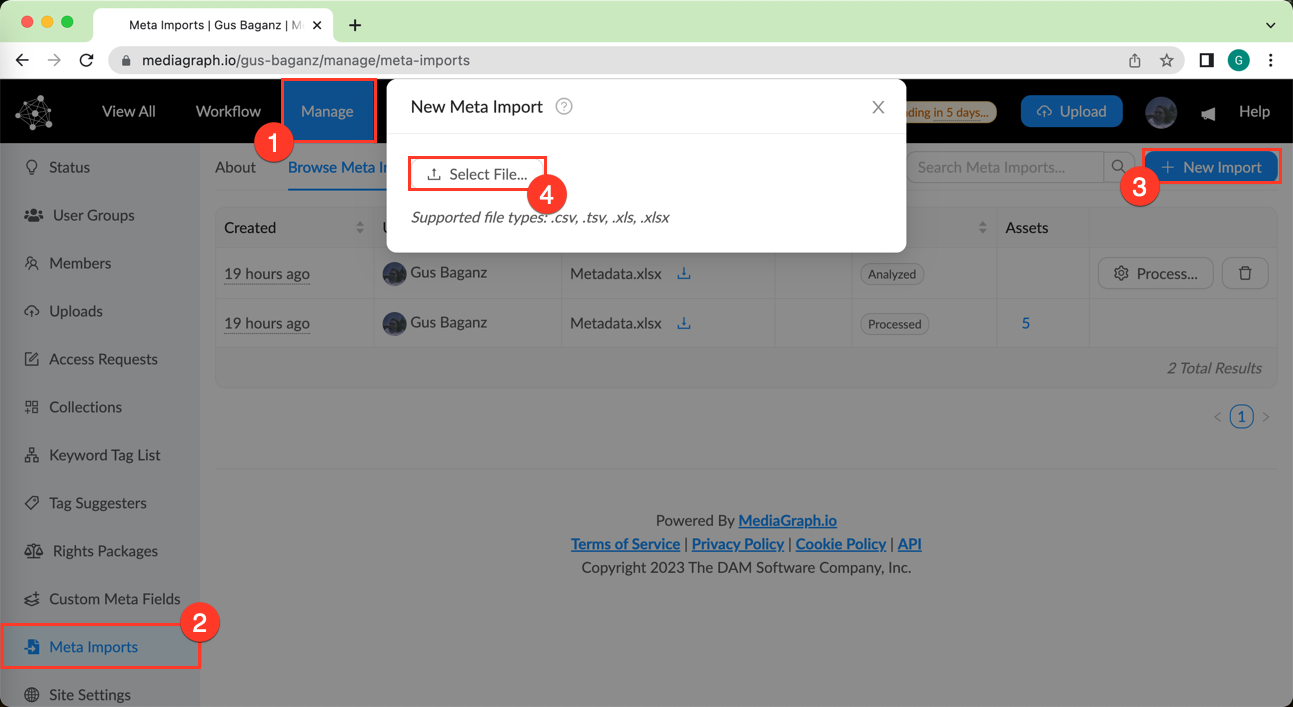
Task: Click the trash icon to delete the Analyzed import
Action: [1245, 273]
